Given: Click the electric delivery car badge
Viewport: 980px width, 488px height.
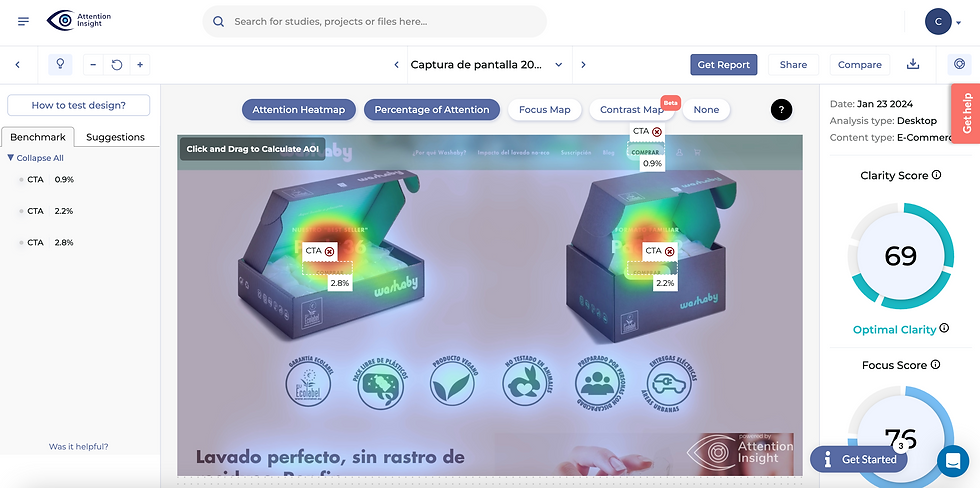Looking at the screenshot, I should click(670, 384).
